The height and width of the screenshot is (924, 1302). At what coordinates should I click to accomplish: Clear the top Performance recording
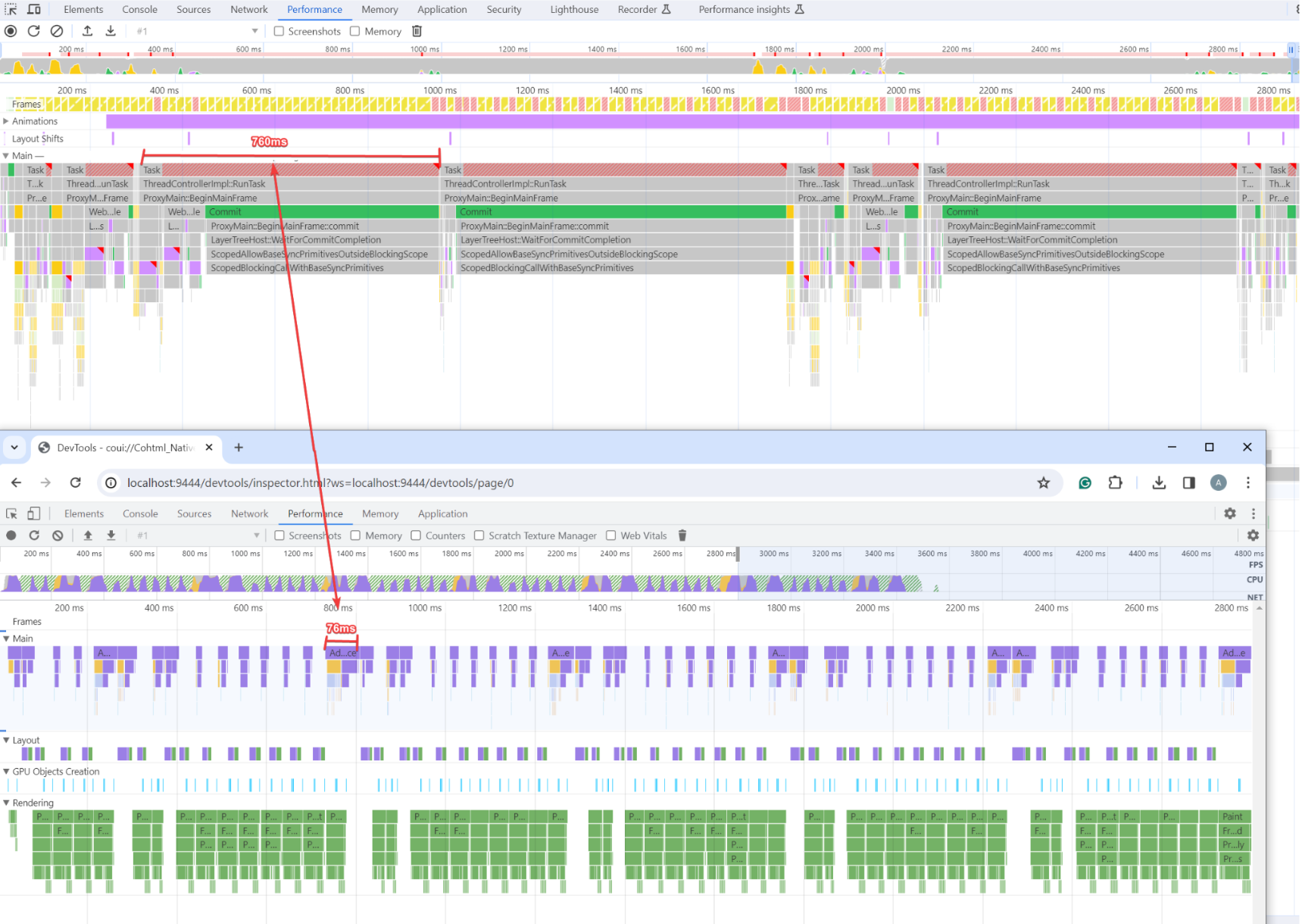[x=57, y=31]
